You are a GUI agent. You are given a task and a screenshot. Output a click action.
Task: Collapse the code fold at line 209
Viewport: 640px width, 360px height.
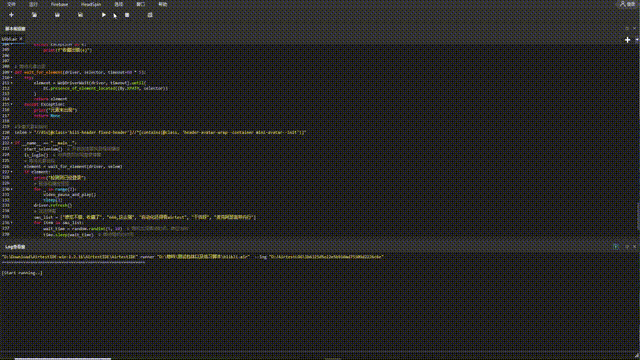[11, 72]
